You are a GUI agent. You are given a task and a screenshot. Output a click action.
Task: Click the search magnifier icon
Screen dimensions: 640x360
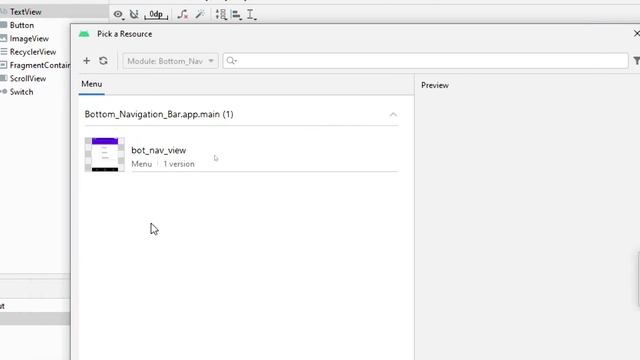click(231, 61)
